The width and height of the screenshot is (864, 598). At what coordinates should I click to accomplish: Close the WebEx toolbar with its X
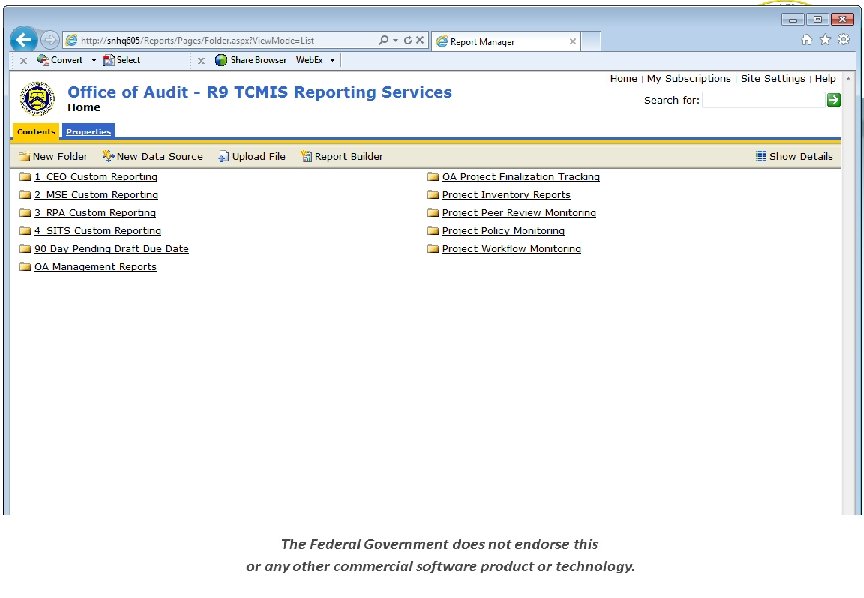click(x=201, y=61)
